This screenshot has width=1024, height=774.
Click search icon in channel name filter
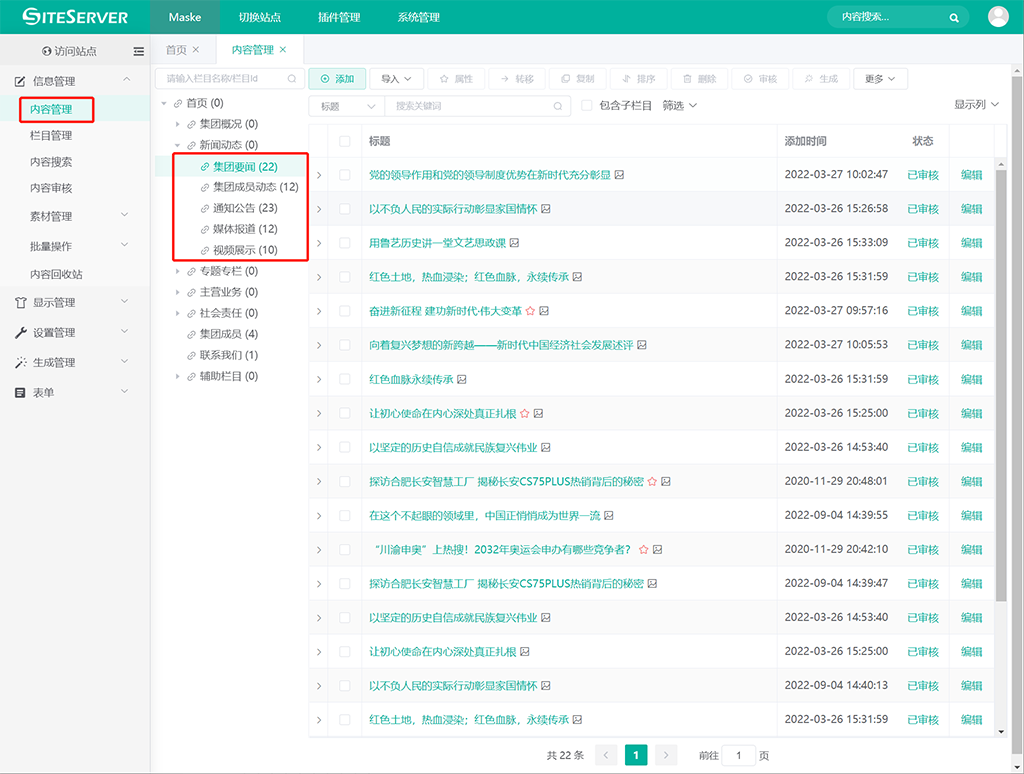292,78
